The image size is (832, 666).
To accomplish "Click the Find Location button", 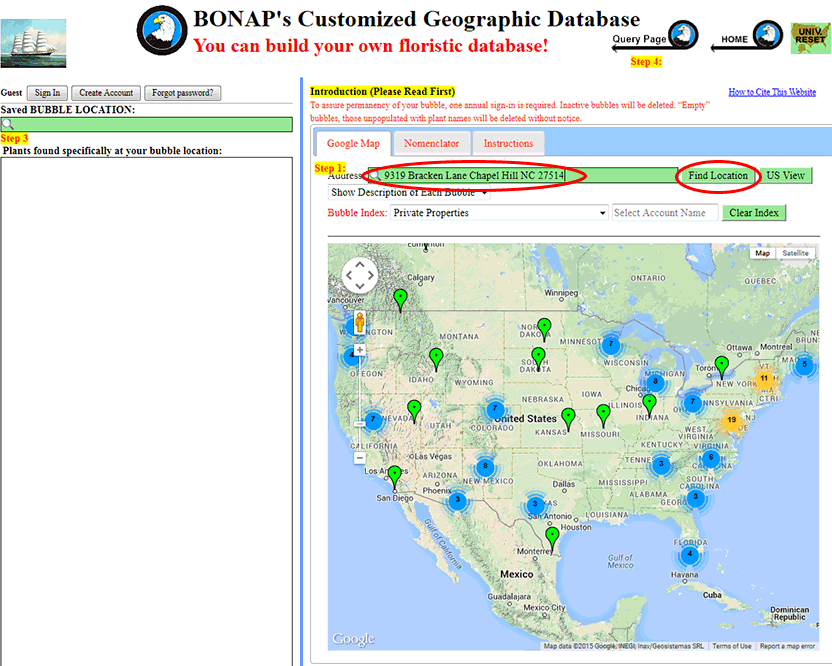I will click(718, 175).
